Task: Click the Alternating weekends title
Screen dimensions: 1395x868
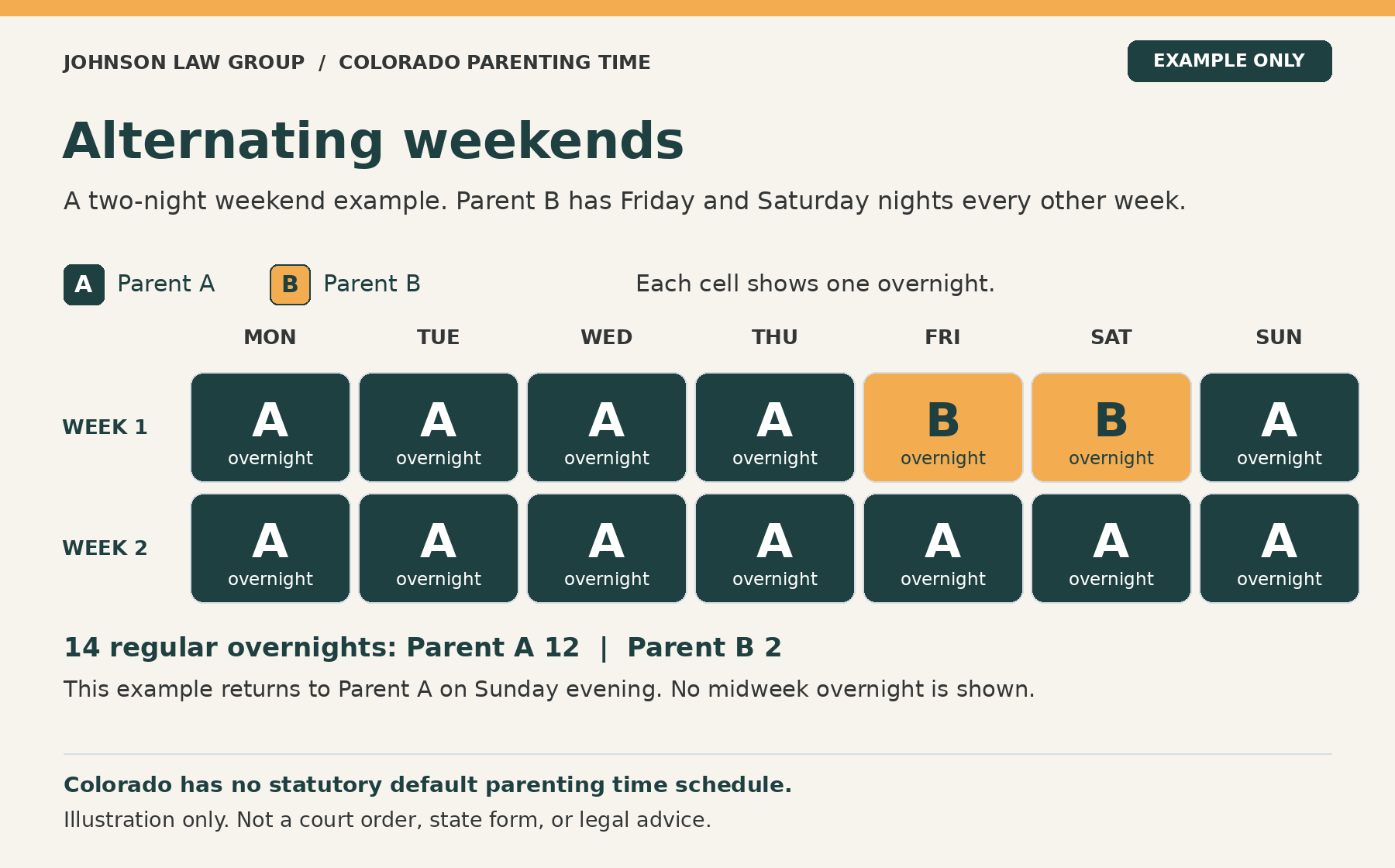Action: tap(374, 141)
